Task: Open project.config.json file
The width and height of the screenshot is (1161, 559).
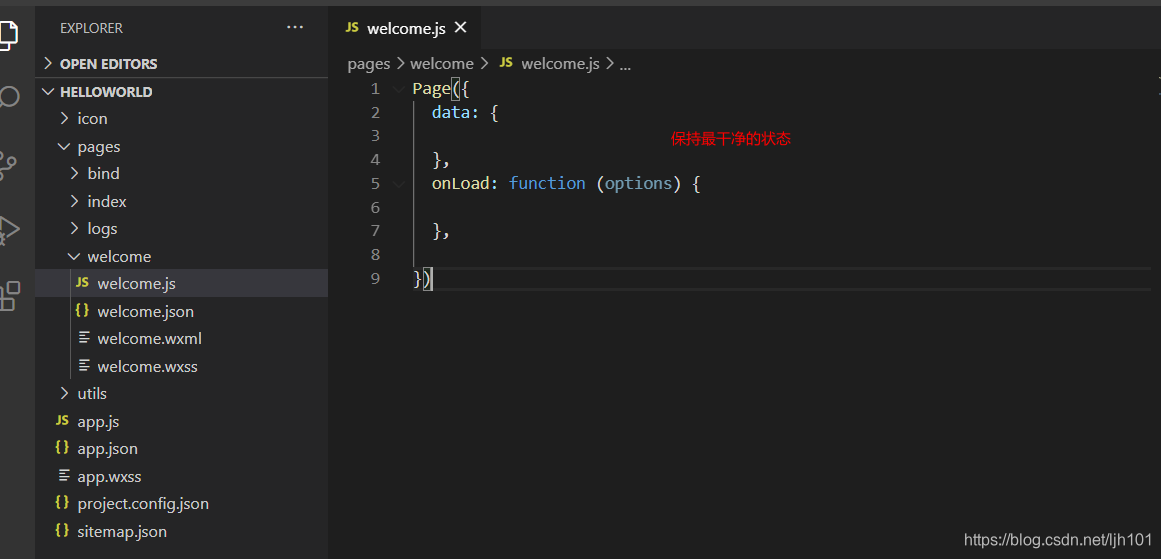Action: click(181, 503)
